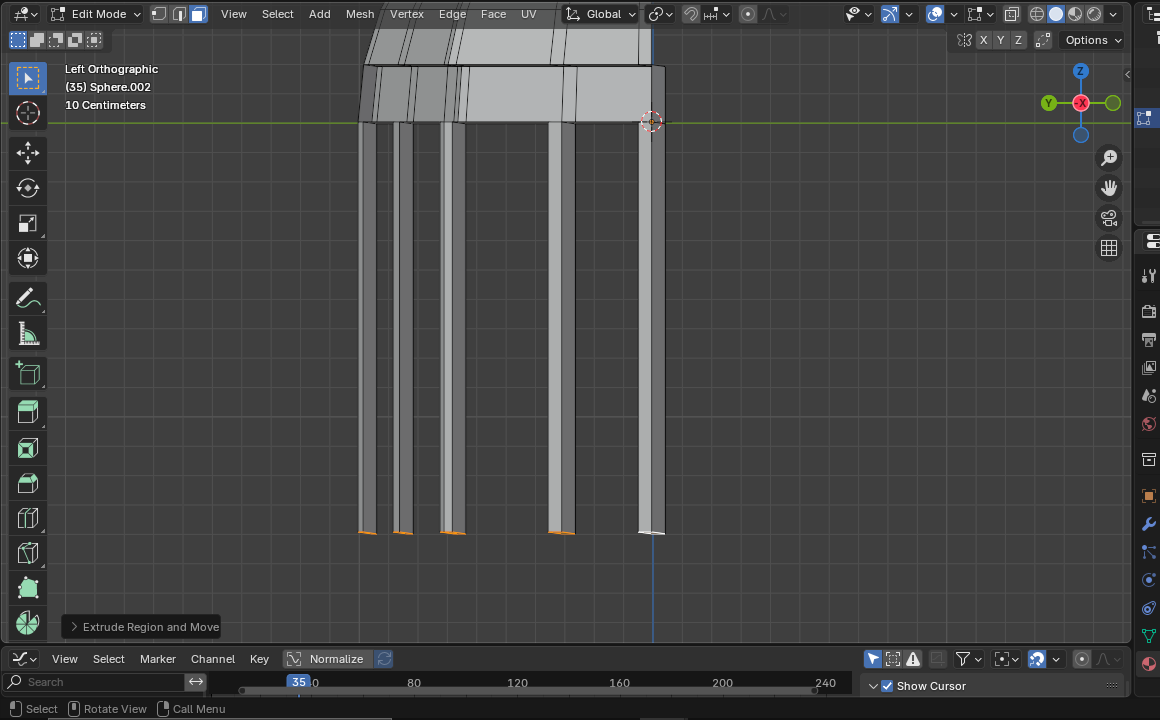Image resolution: width=1160 pixels, height=720 pixels.
Task: Choose the Rotate tool in toolbar
Action: pos(27,188)
